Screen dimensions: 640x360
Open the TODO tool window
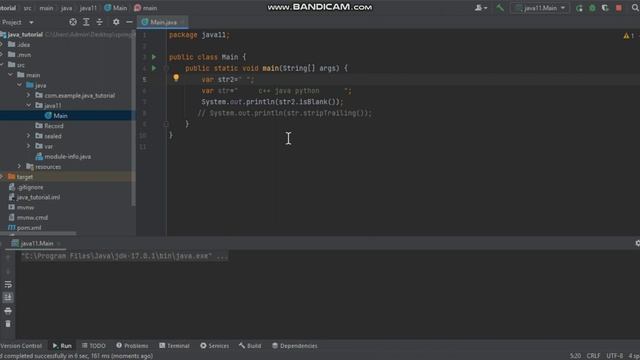pyautogui.click(x=94, y=346)
